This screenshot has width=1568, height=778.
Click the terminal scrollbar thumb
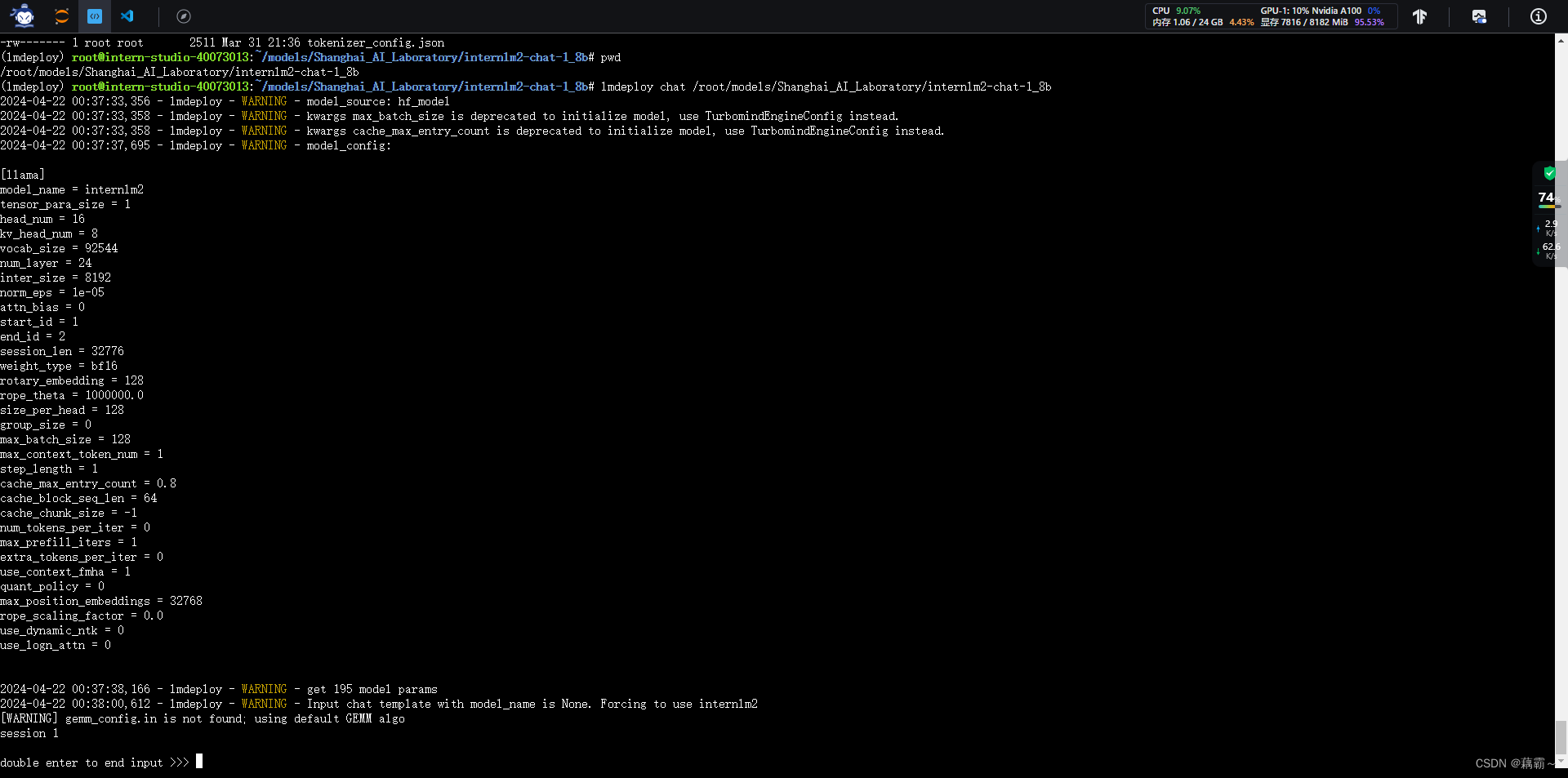point(1561,738)
